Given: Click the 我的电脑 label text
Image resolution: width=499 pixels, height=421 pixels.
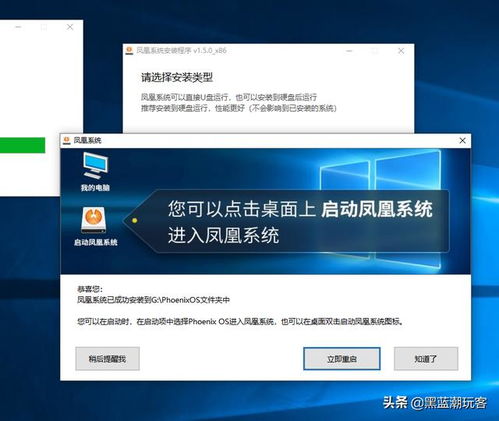Looking at the screenshot, I should (x=95, y=188).
